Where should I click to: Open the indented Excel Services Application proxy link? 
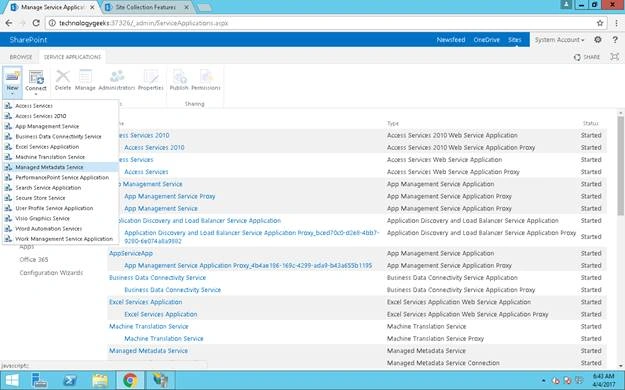[x=161, y=314]
